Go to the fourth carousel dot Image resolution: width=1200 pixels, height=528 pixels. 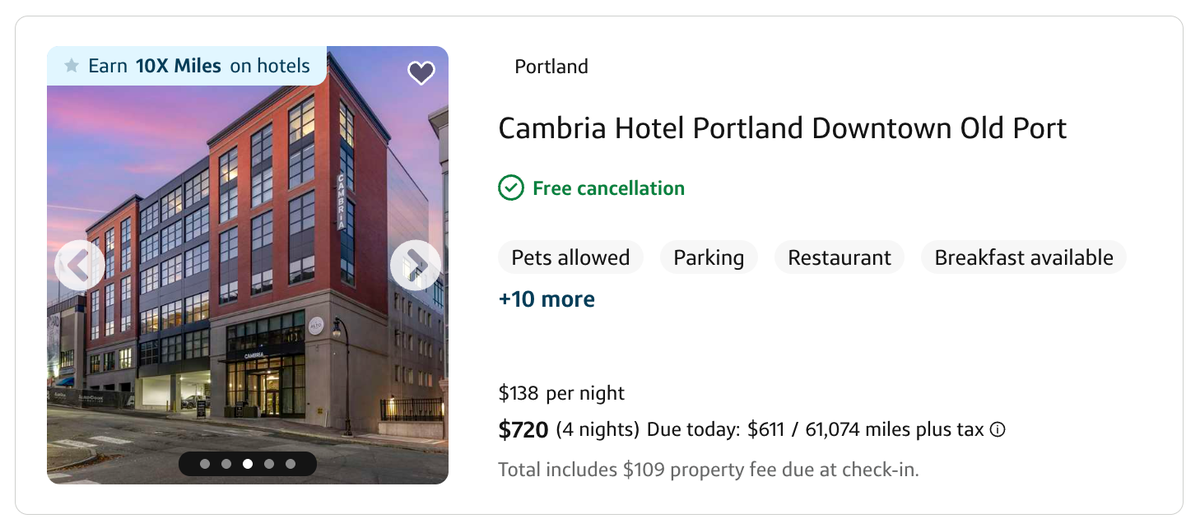(x=269, y=464)
